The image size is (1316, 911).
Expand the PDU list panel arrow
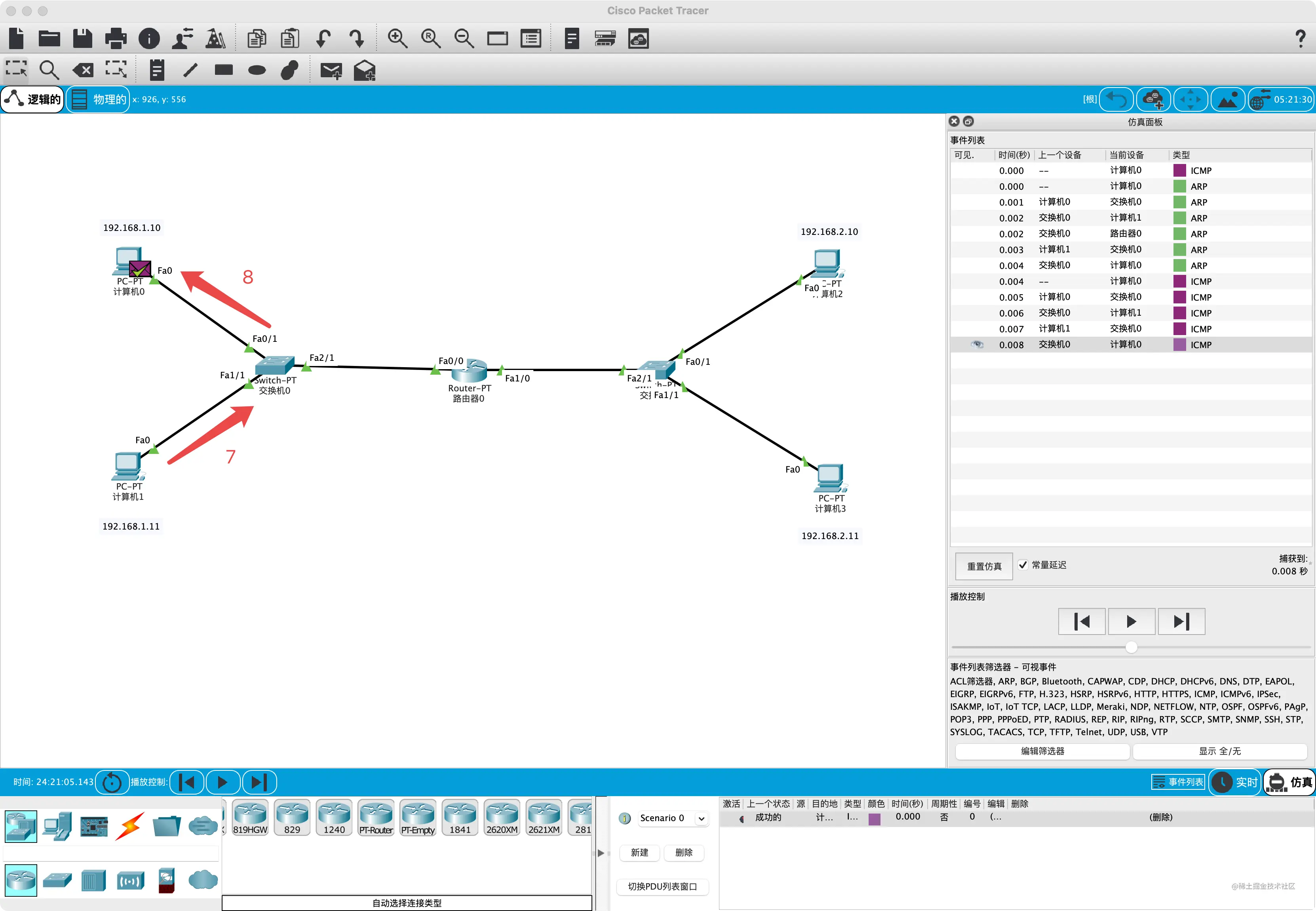coord(600,853)
